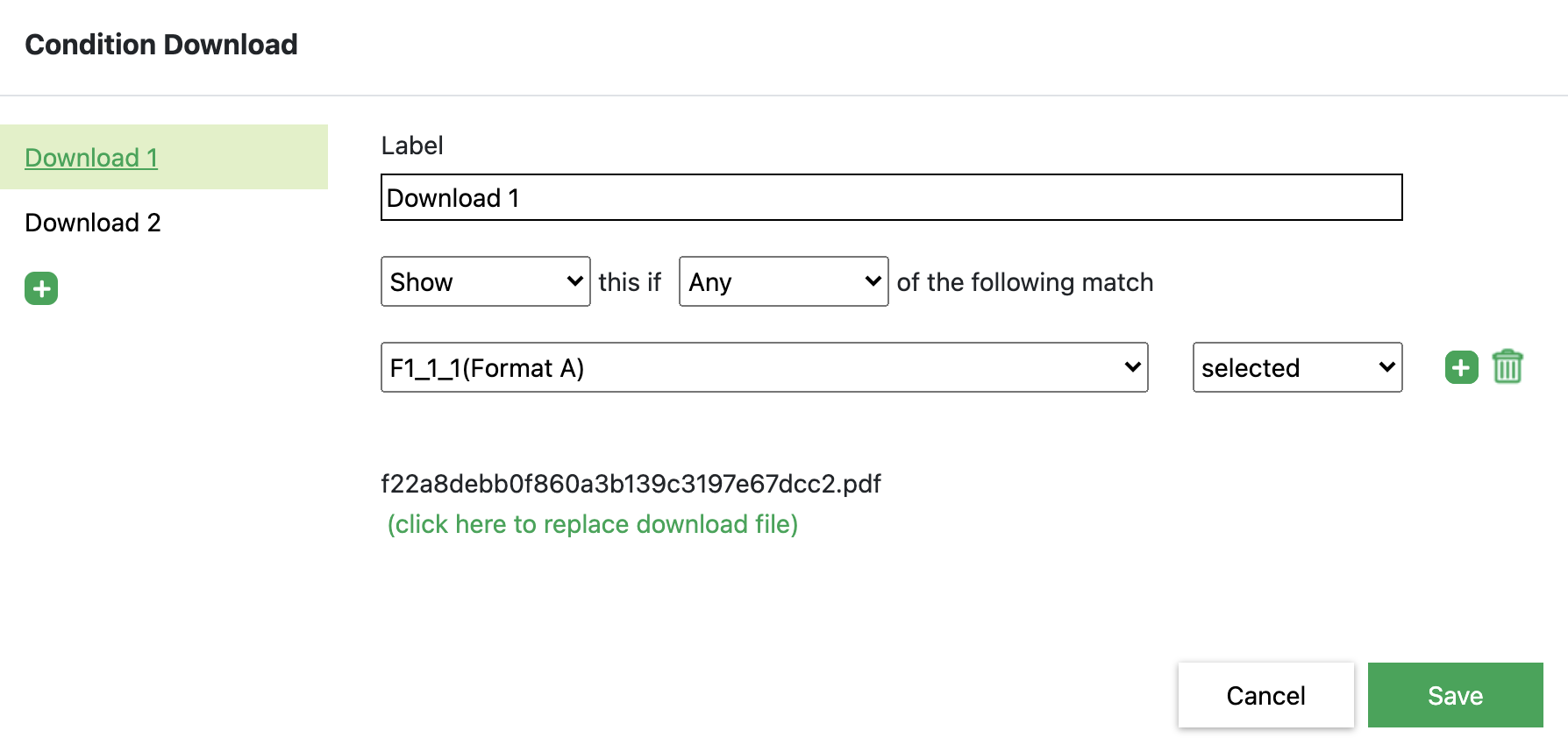The width and height of the screenshot is (1568, 752).
Task: Switch to the Download 1 item
Action: point(91,158)
